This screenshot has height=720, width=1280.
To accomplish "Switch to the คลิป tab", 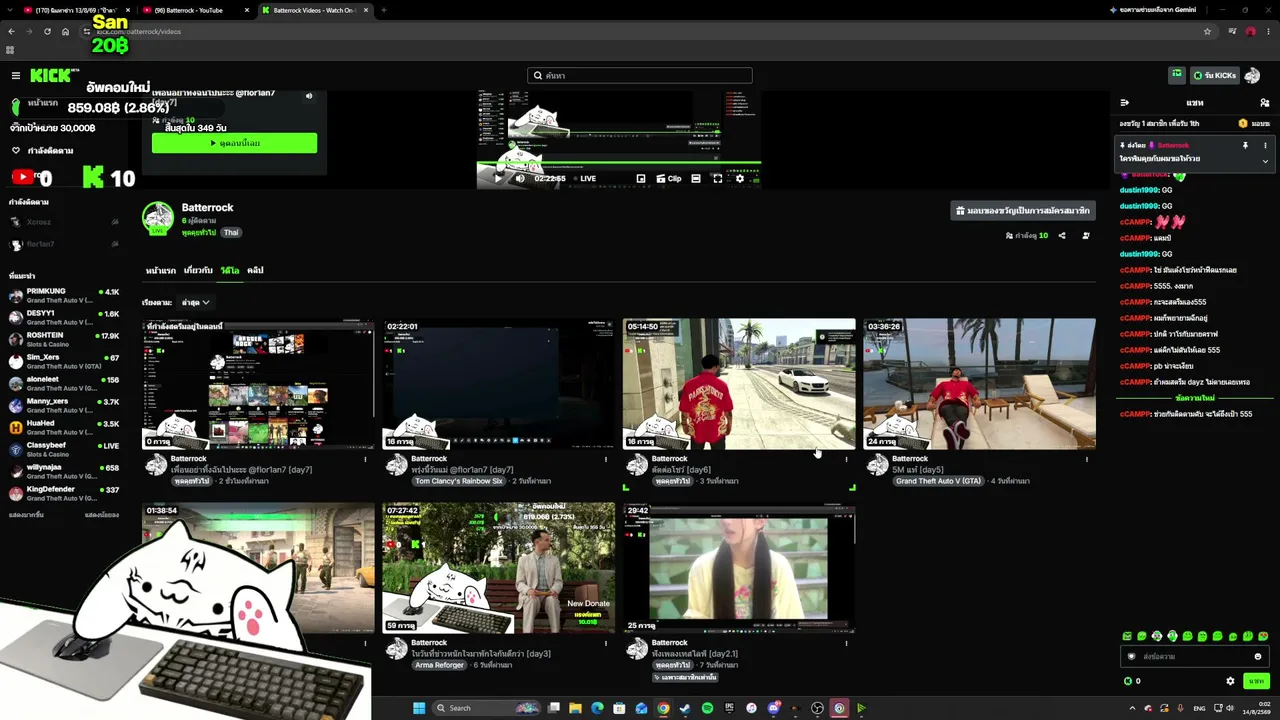I will [255, 271].
